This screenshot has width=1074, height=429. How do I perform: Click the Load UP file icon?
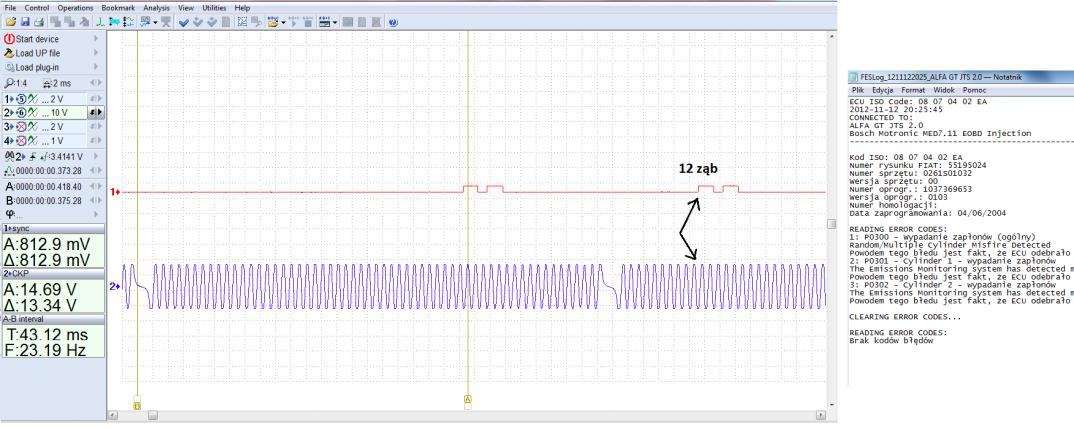(x=10, y=53)
